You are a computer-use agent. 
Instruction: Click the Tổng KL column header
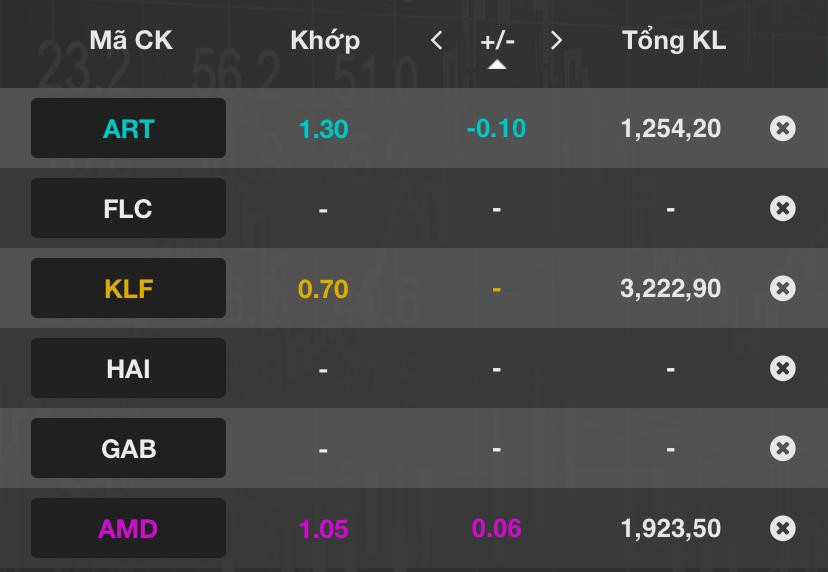coord(674,40)
